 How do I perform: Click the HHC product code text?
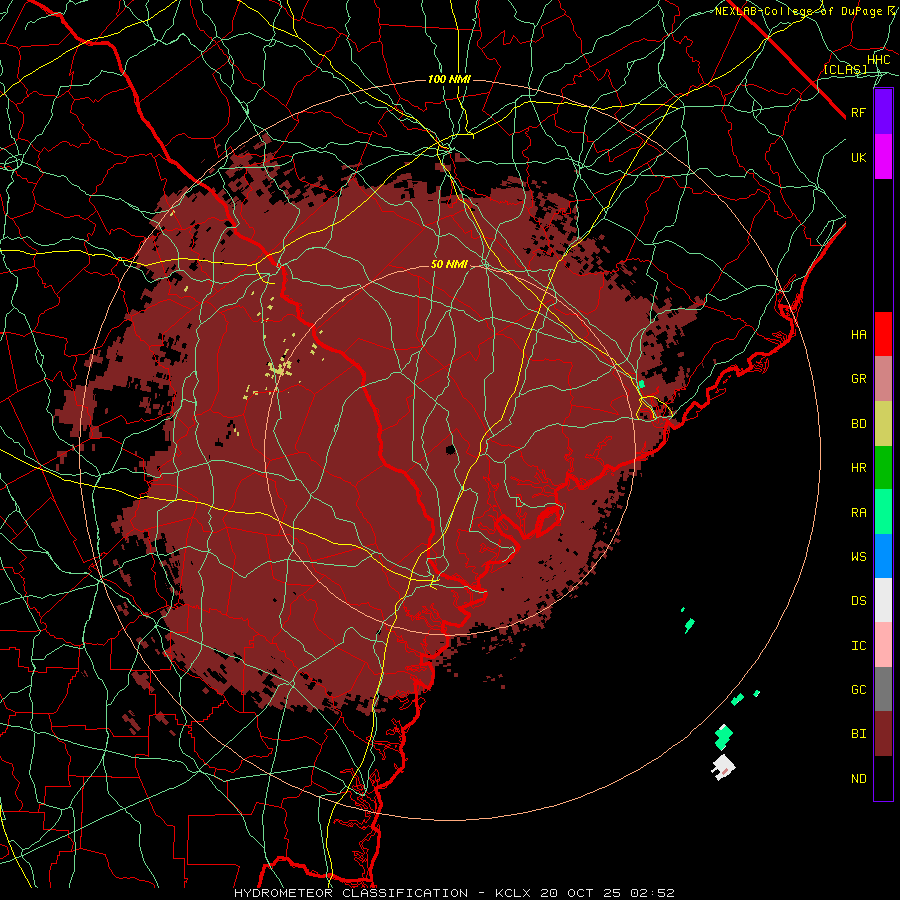point(878,60)
